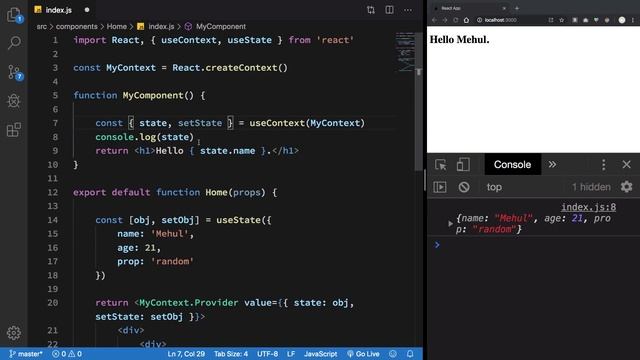Viewport: 640px width, 360px height.
Task: Click the compare changes icon in editor toolbar
Action: pyautogui.click(x=371, y=10)
